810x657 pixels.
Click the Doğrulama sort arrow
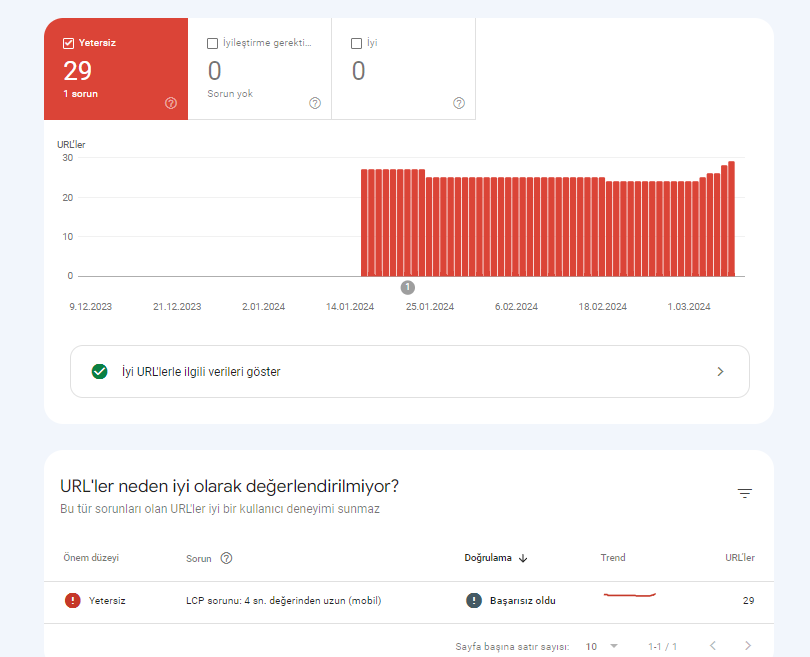tap(523, 558)
